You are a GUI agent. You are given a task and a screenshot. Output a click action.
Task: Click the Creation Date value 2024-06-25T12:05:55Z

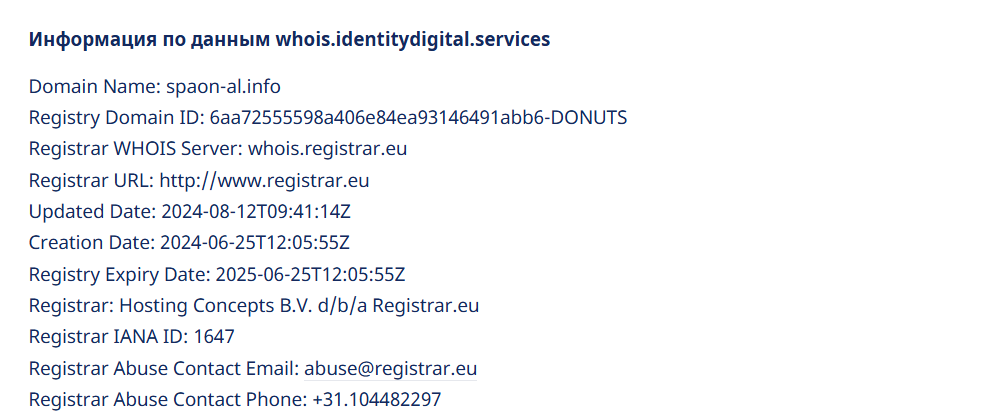tap(255, 243)
